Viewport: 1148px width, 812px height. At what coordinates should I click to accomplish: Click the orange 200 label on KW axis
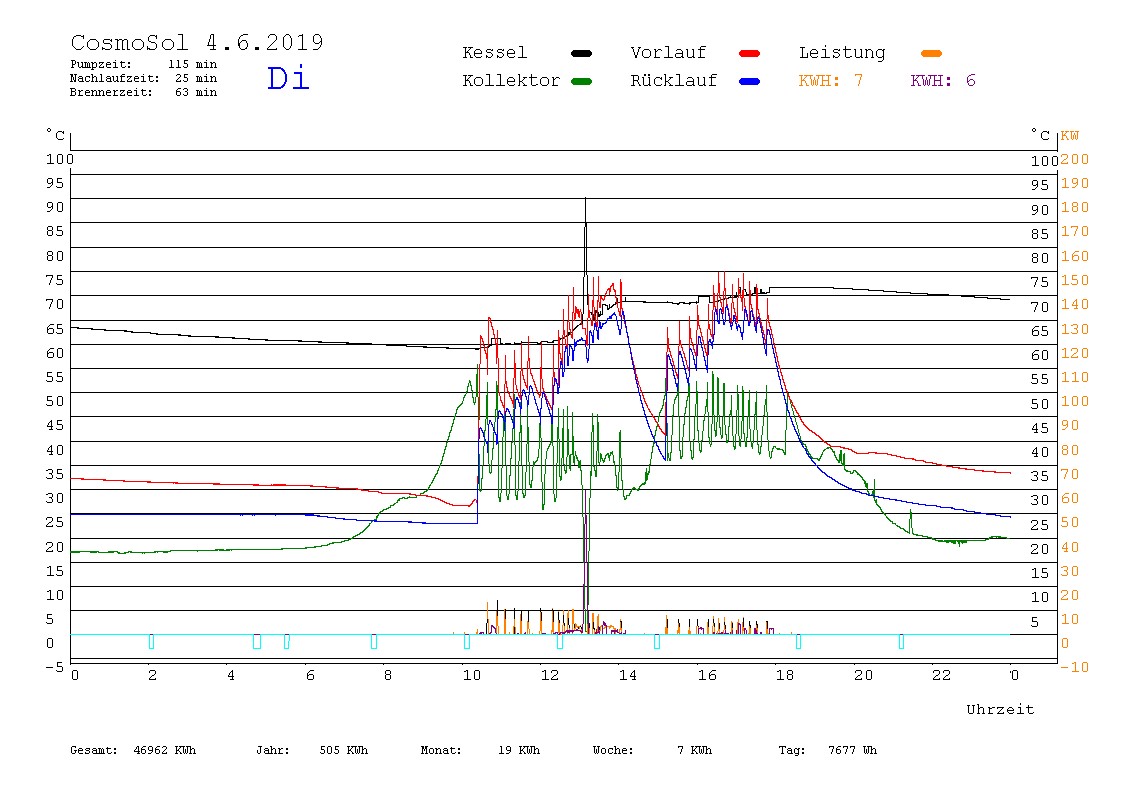pos(1075,159)
